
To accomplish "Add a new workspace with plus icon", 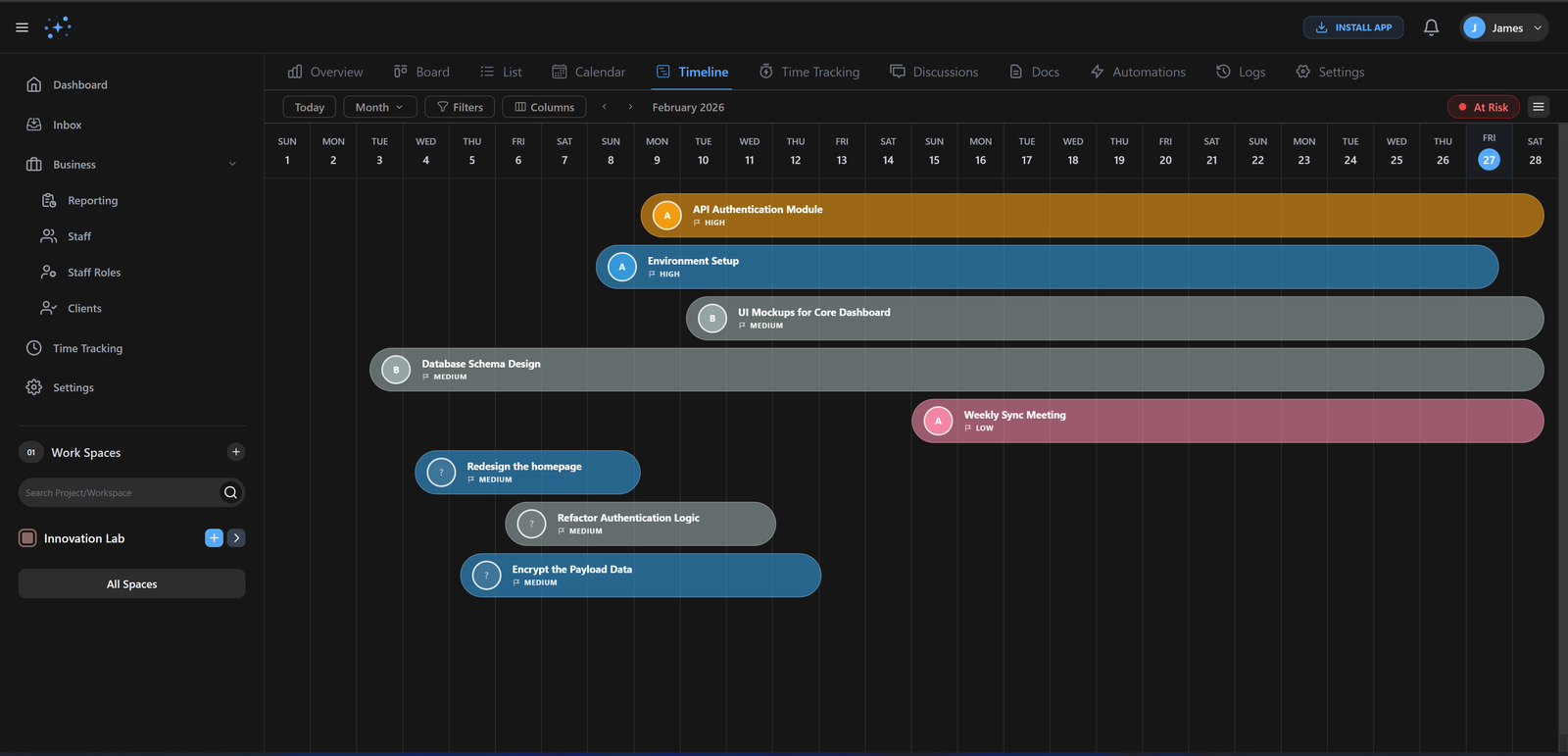I will coord(235,452).
